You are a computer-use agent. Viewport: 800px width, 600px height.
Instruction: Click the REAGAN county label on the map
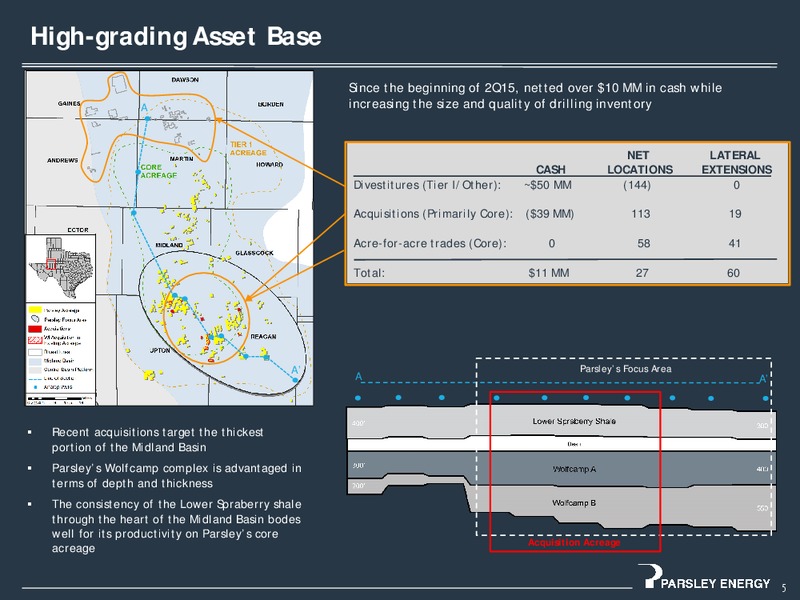click(x=263, y=337)
